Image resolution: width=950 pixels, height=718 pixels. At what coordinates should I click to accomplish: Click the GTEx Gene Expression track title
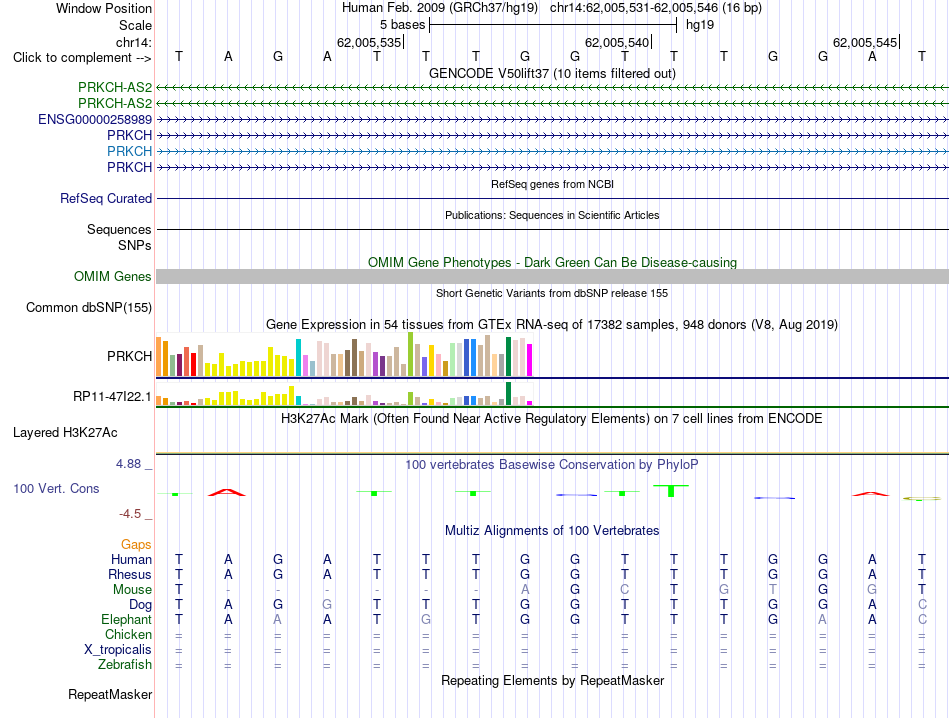pyautogui.click(x=552, y=325)
